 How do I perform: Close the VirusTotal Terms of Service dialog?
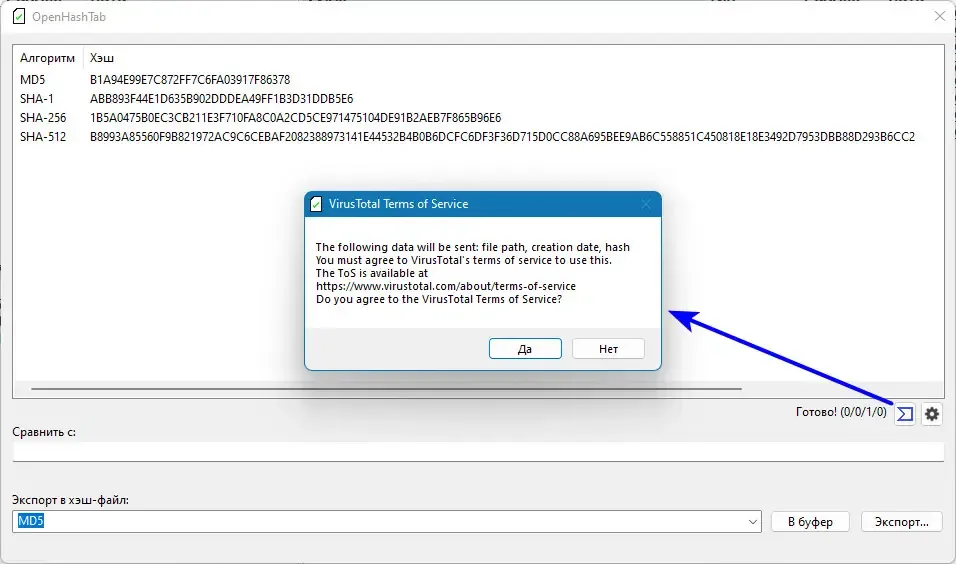click(x=646, y=204)
